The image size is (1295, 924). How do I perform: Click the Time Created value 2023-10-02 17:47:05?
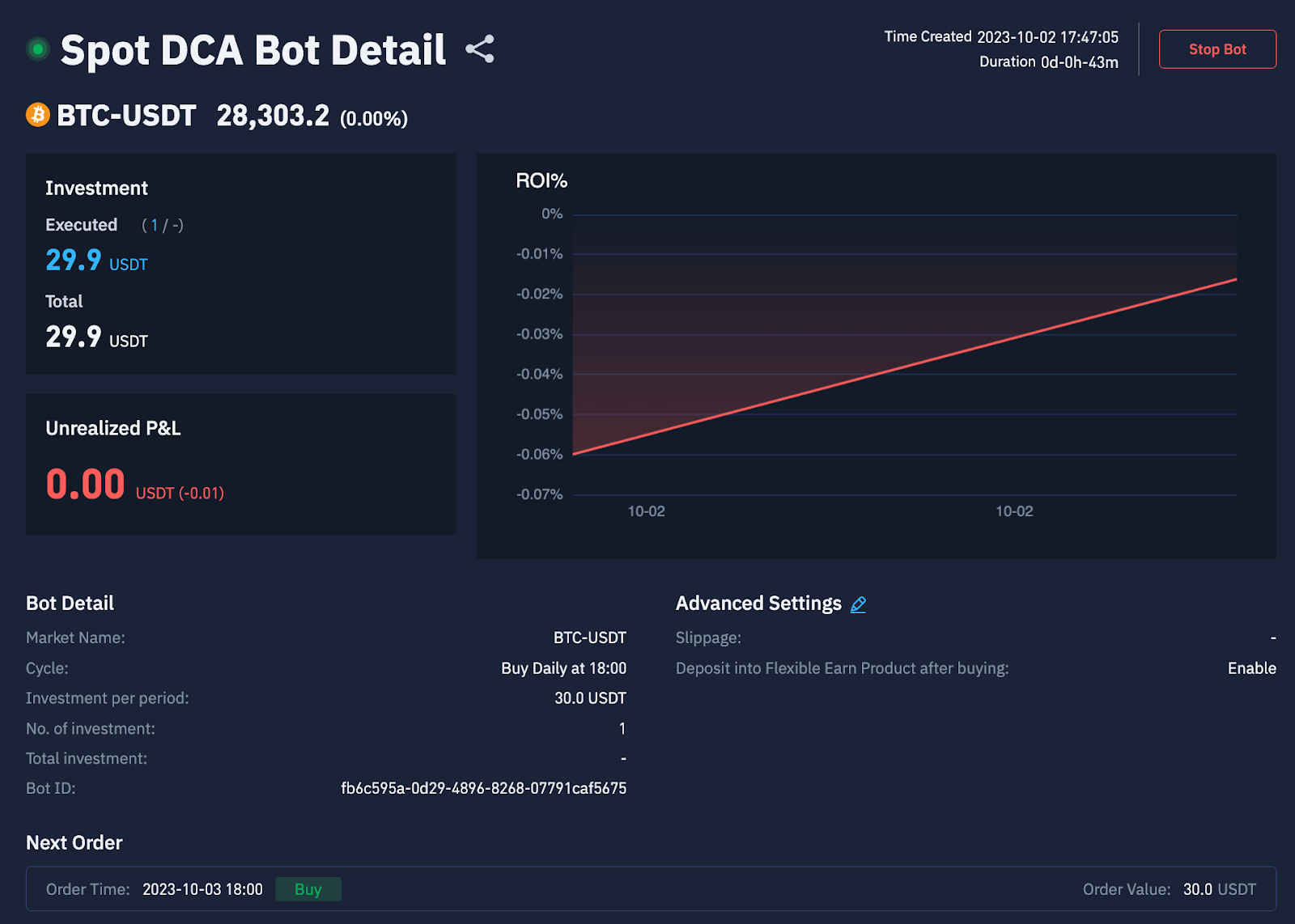(x=1047, y=37)
